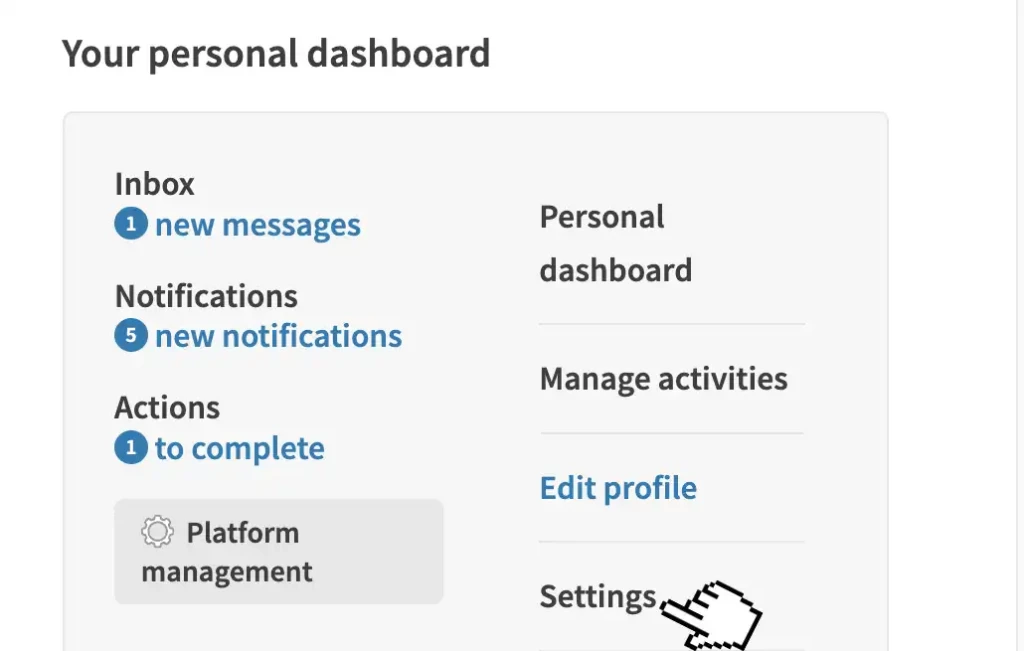Select Personal dashboard in the side menu

point(615,244)
